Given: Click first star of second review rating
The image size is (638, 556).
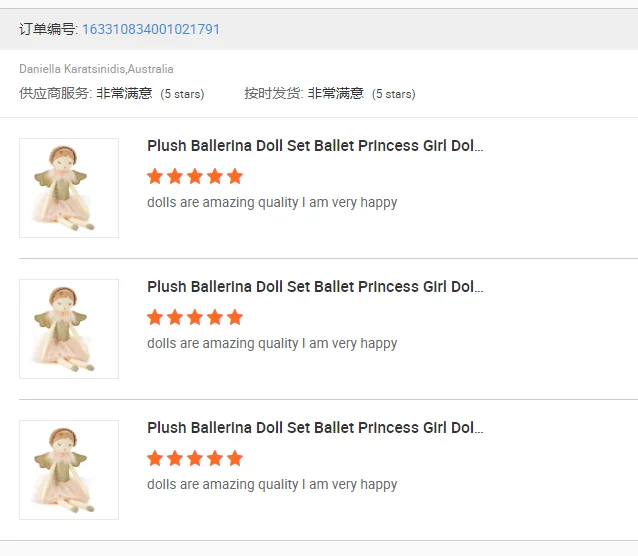Looking at the screenshot, I should click(155, 318).
